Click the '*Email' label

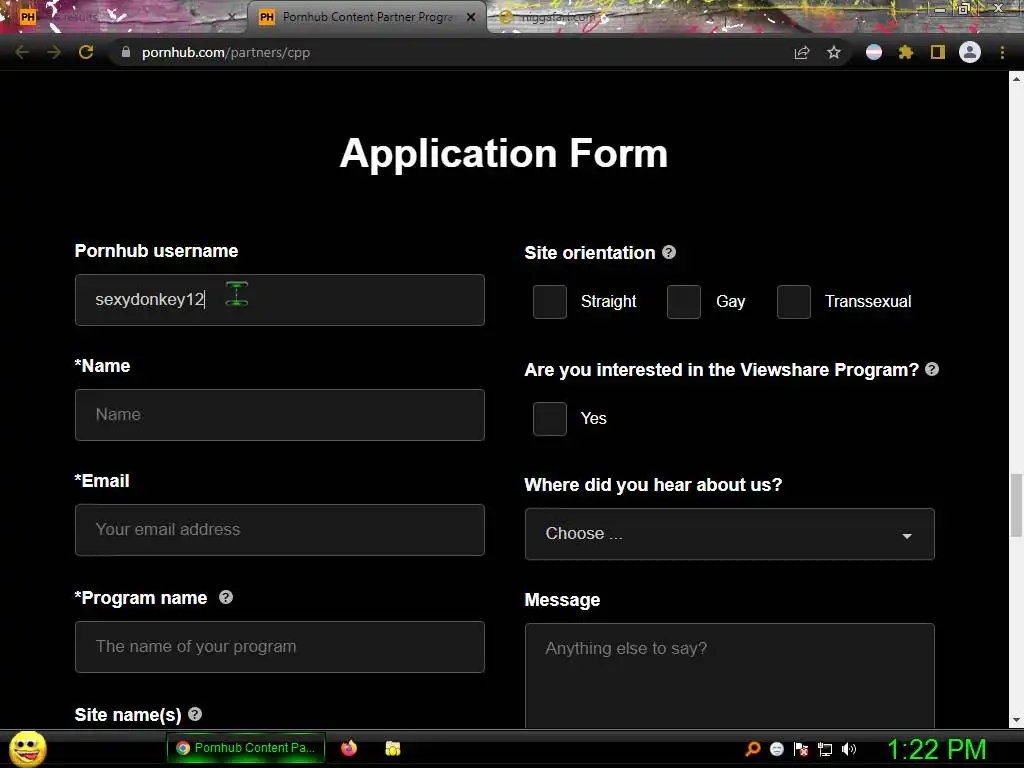pos(102,481)
